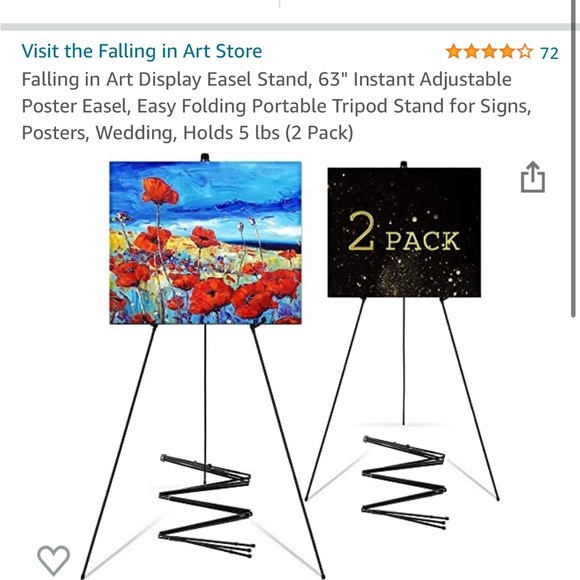Click the folded easel under the right stand
The height and width of the screenshot is (580, 580).
point(405,482)
